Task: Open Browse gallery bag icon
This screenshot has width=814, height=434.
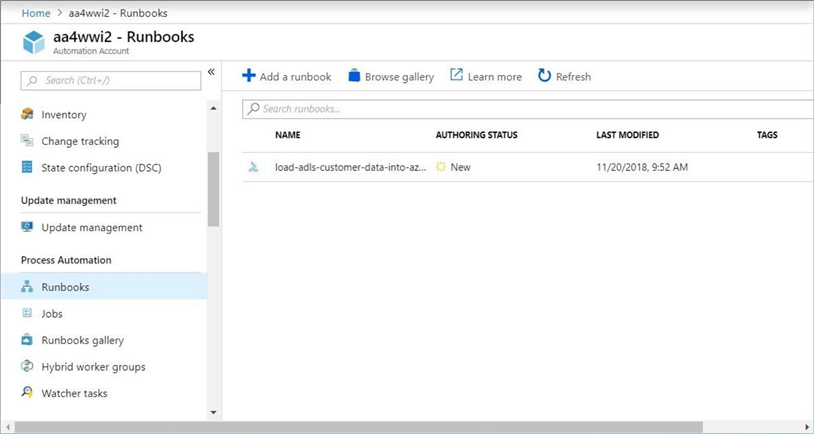Action: [x=354, y=76]
